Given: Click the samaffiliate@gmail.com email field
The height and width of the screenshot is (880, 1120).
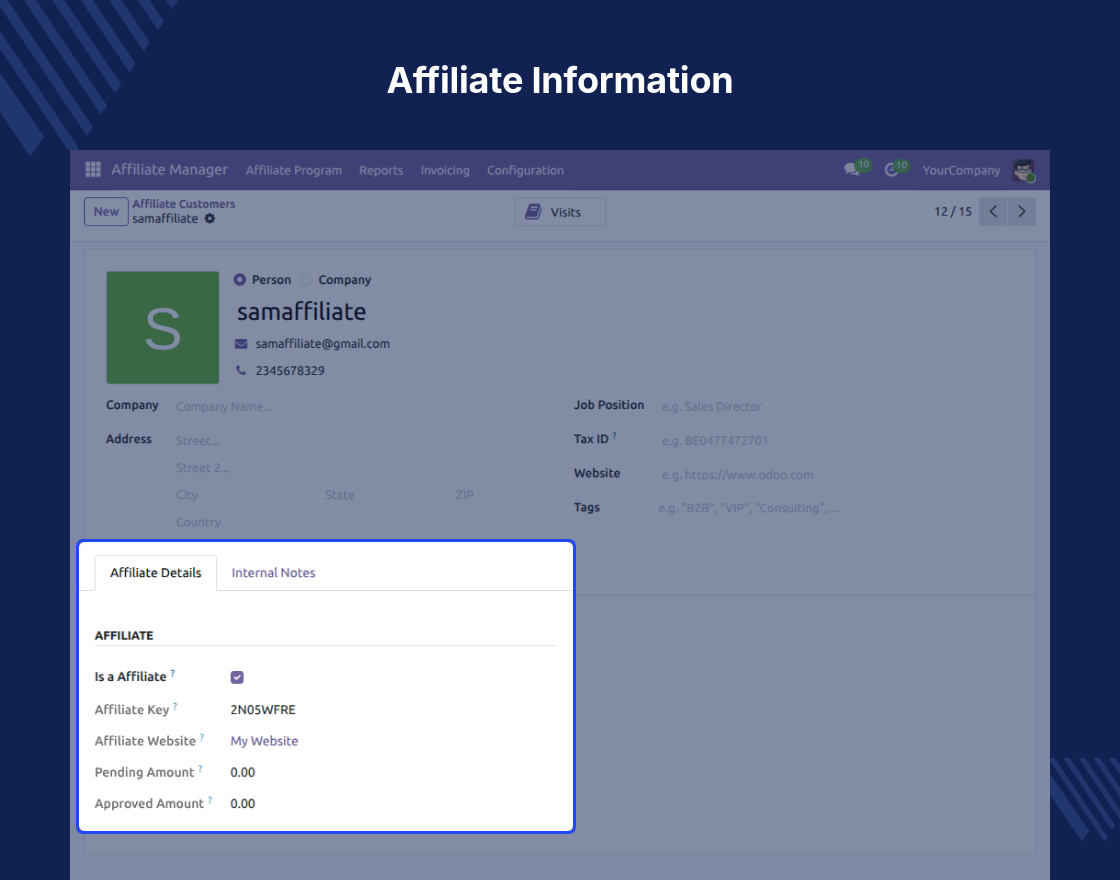Looking at the screenshot, I should click(323, 344).
